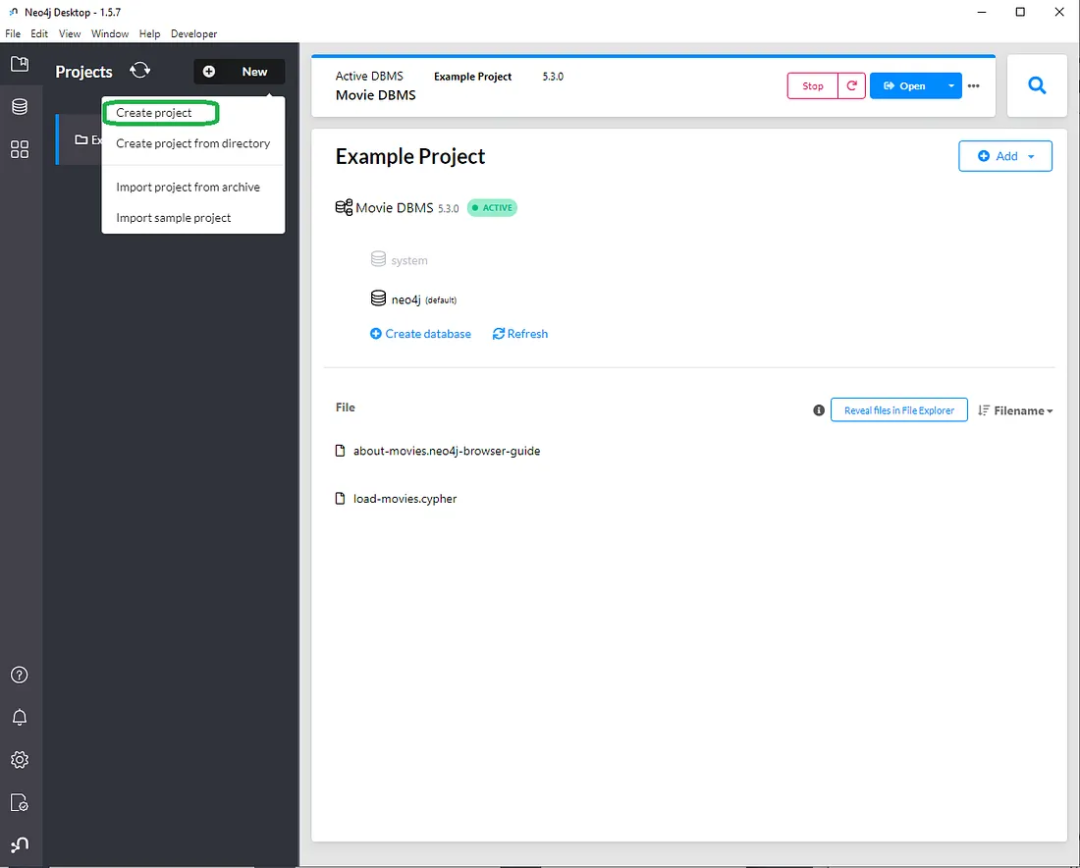The width and height of the screenshot is (1080, 868).
Task: Click the system database icon
Action: tap(378, 259)
